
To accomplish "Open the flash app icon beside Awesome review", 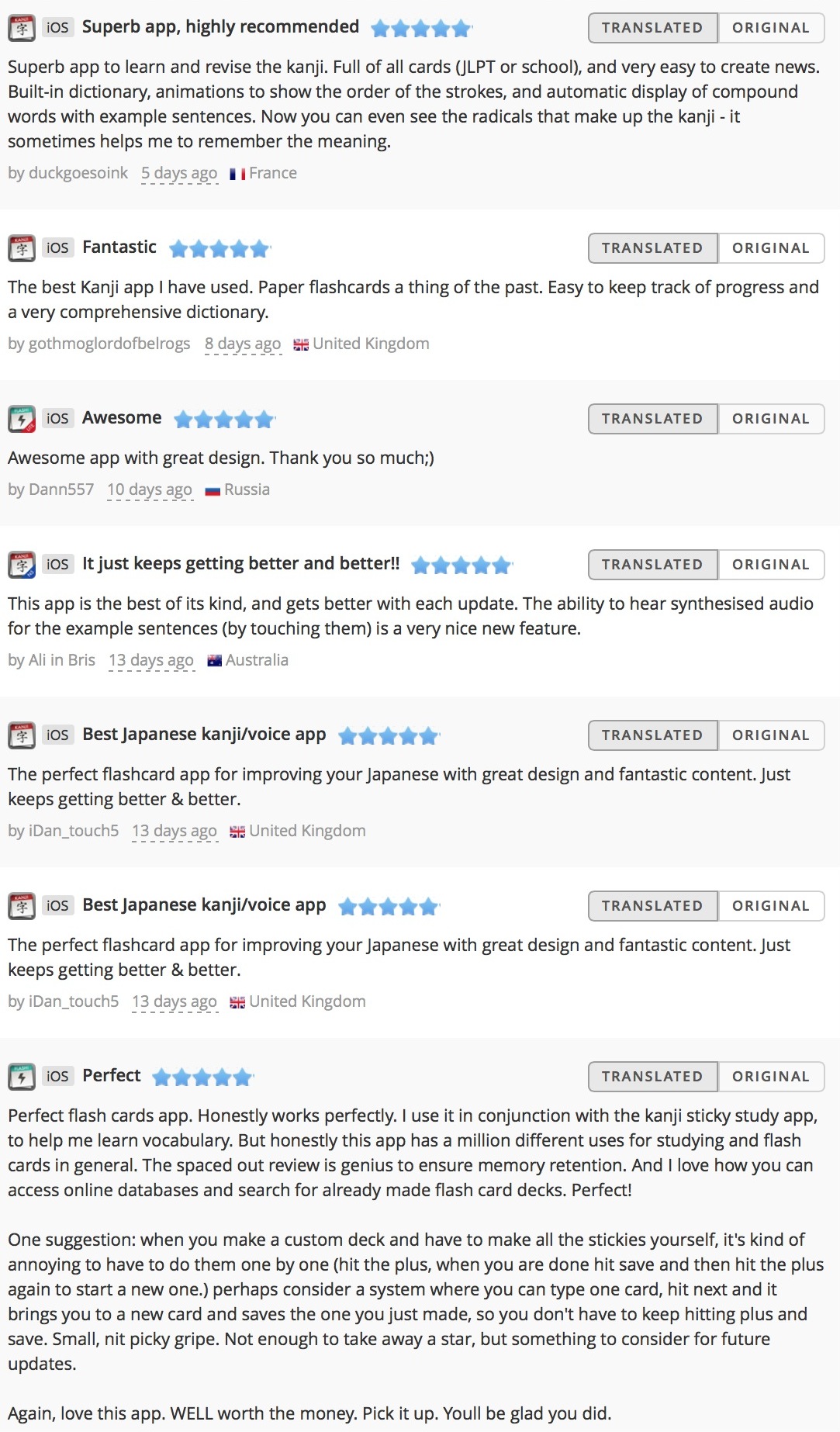I will click(22, 419).
